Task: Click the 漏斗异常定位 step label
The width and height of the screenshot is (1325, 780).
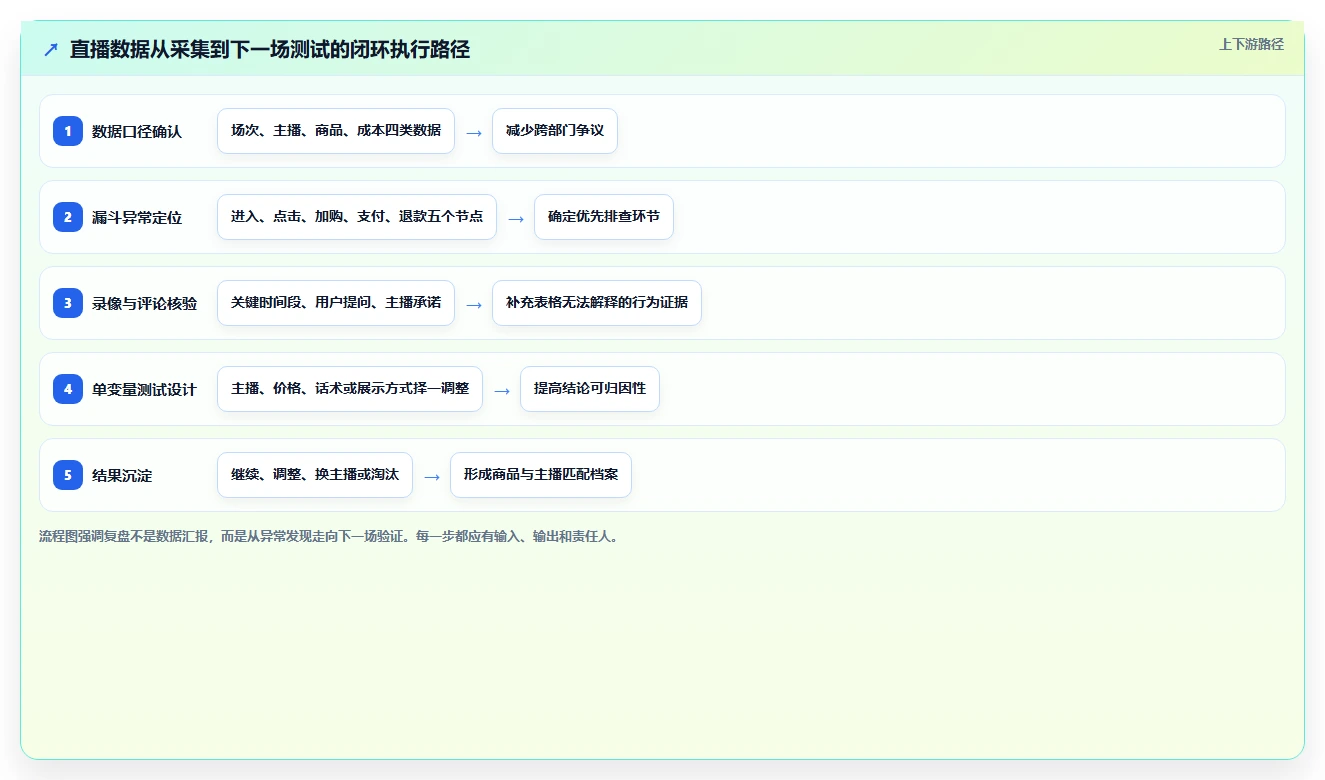Action: coord(137,217)
